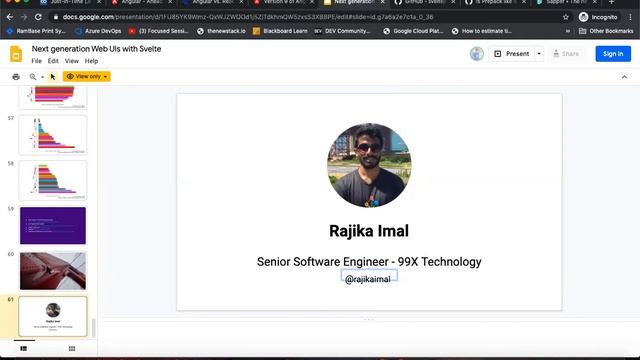Click the Present button
The image size is (640, 360).
click(512, 54)
